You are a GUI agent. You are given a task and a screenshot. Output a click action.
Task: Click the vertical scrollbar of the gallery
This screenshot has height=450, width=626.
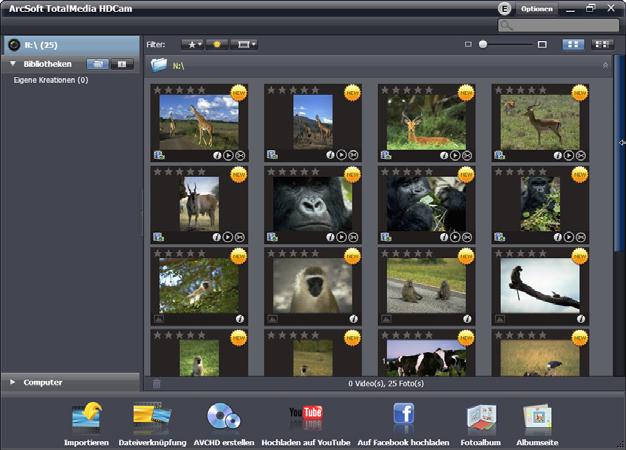point(617,153)
